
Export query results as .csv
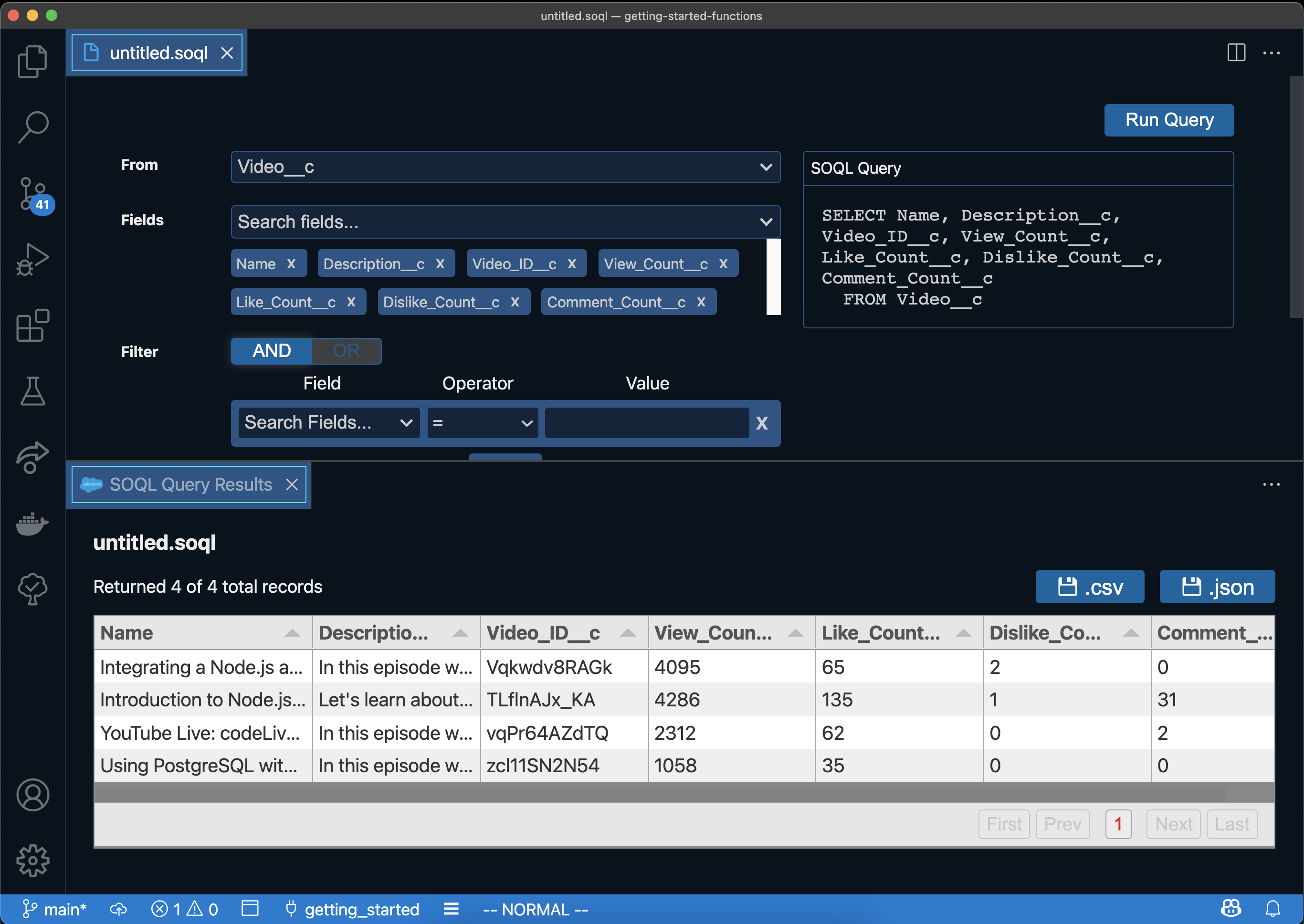1090,587
